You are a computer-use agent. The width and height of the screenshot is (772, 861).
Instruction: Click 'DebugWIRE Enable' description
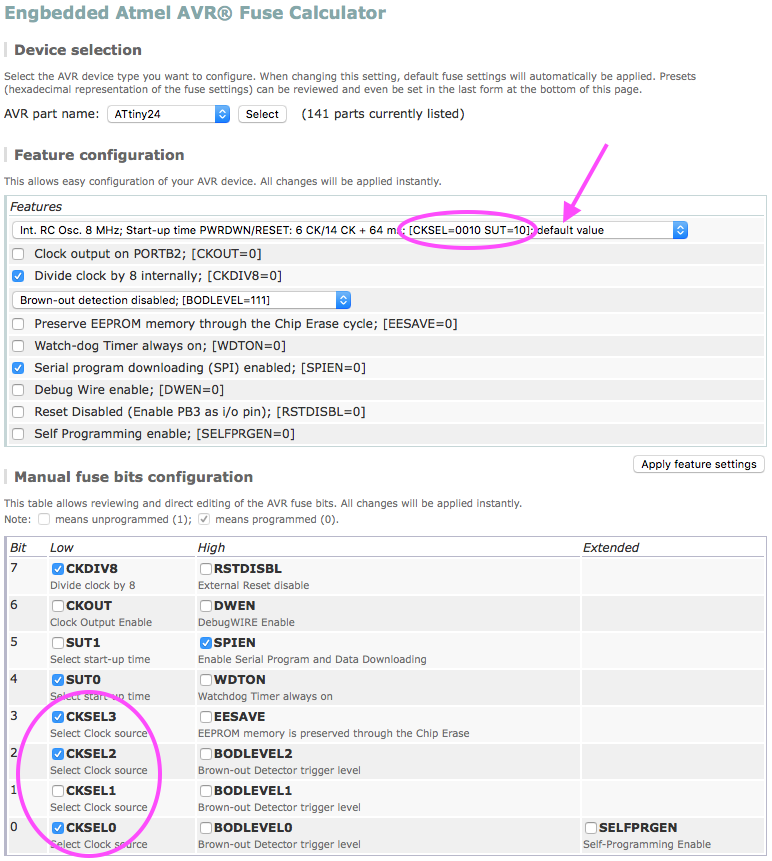point(247,622)
